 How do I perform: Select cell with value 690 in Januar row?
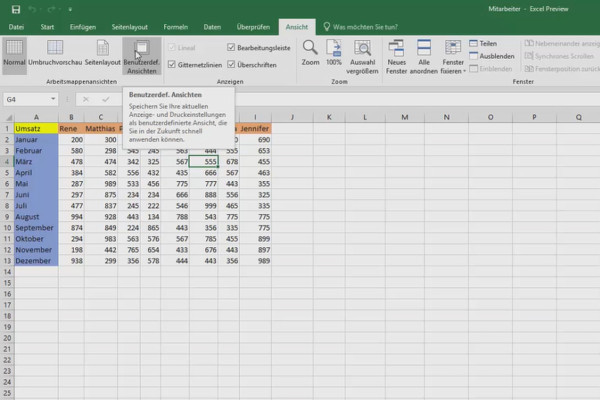255,140
